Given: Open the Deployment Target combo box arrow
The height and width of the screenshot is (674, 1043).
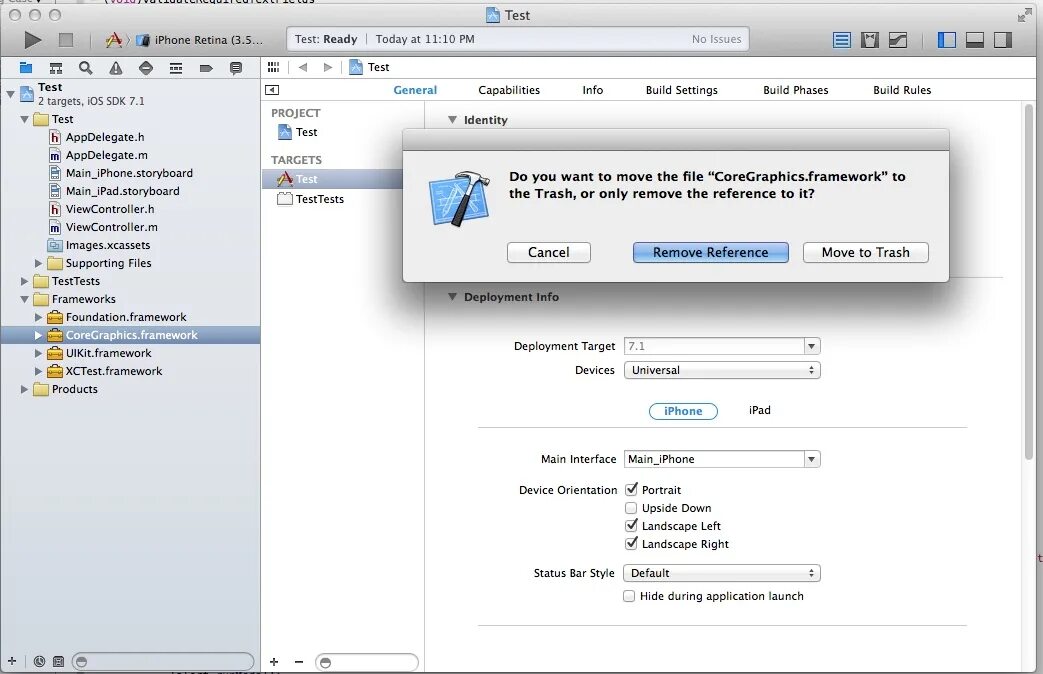Looking at the screenshot, I should pyautogui.click(x=812, y=346).
